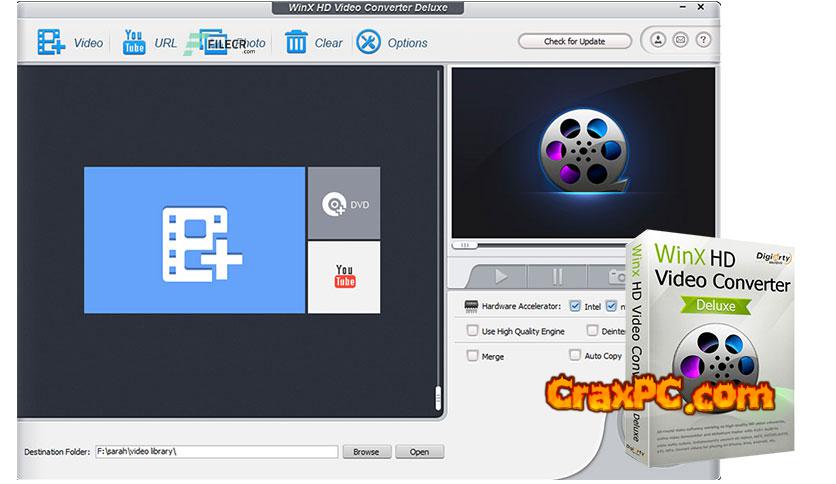Click the 'Hardware Accelerator:' label
836x484 pixels.
(521, 306)
